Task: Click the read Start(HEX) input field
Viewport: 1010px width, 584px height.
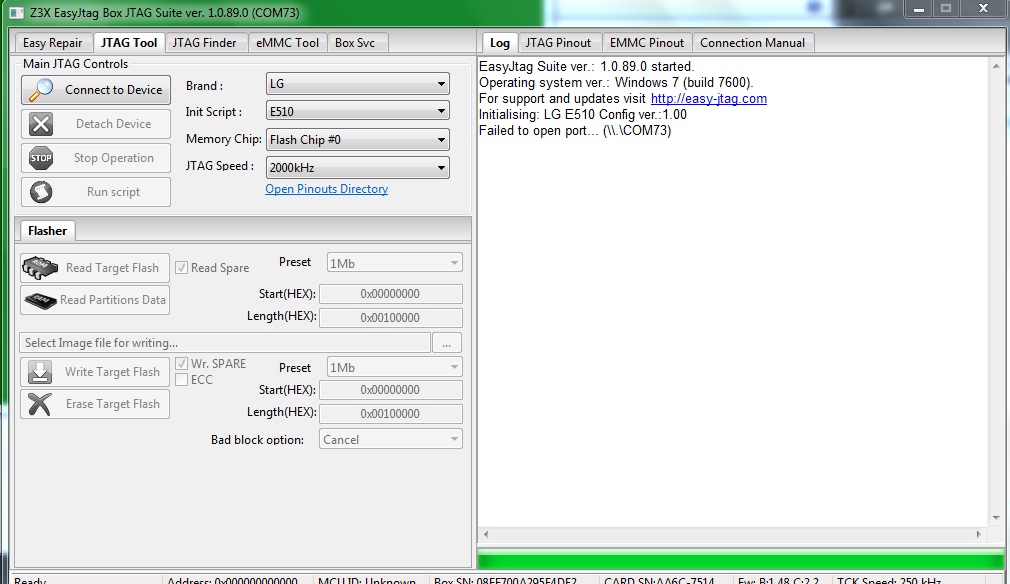Action: pos(391,294)
